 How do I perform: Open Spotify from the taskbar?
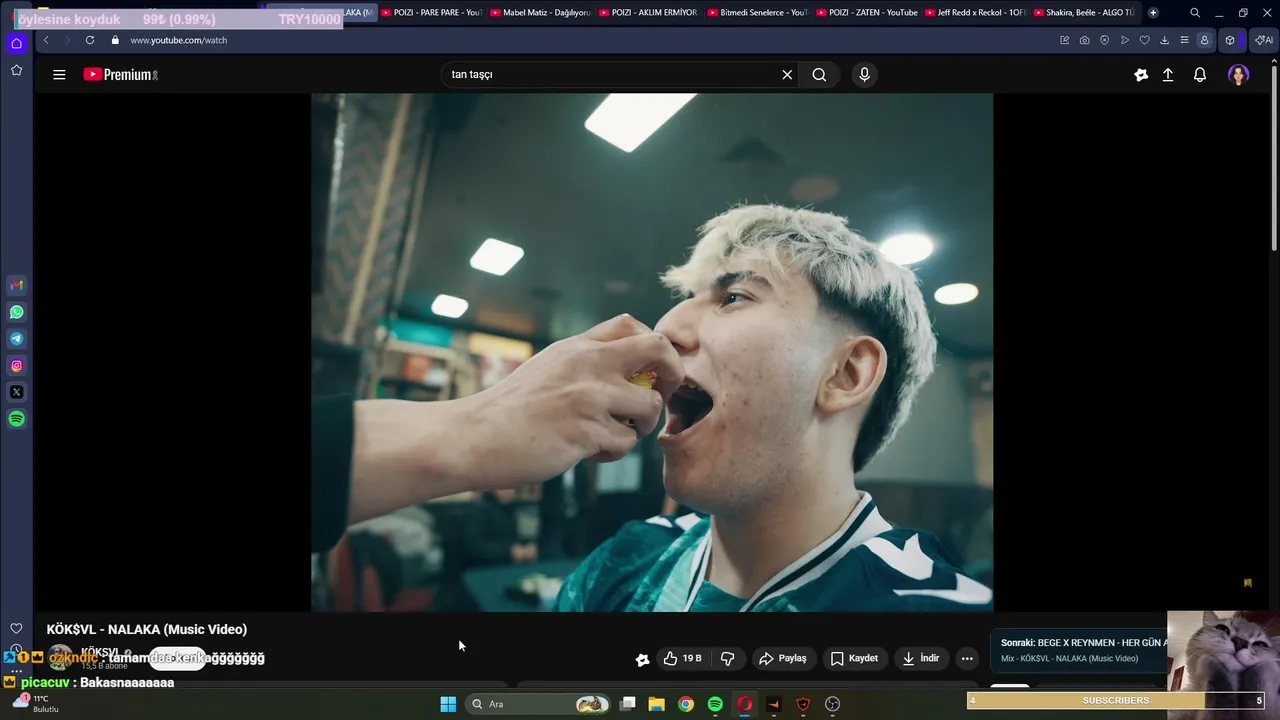715,704
